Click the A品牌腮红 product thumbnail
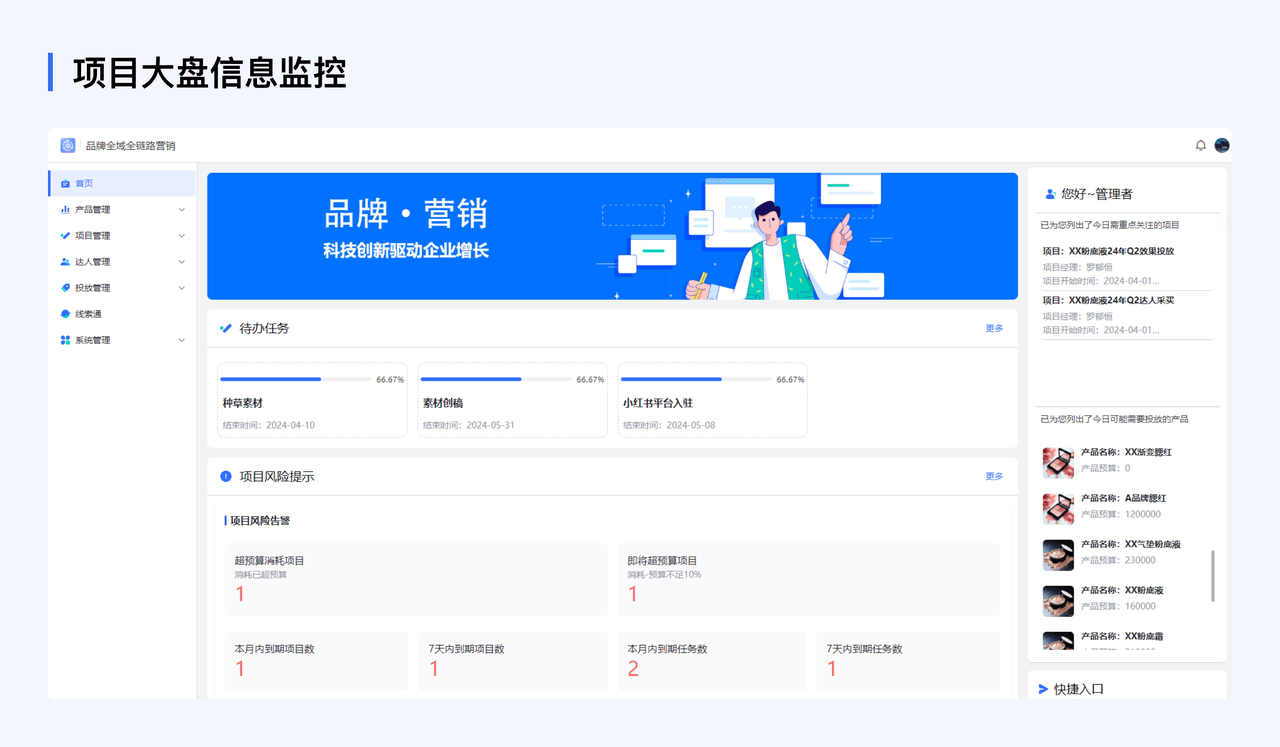Screen dimensions: 1280x747 [x=1058, y=508]
